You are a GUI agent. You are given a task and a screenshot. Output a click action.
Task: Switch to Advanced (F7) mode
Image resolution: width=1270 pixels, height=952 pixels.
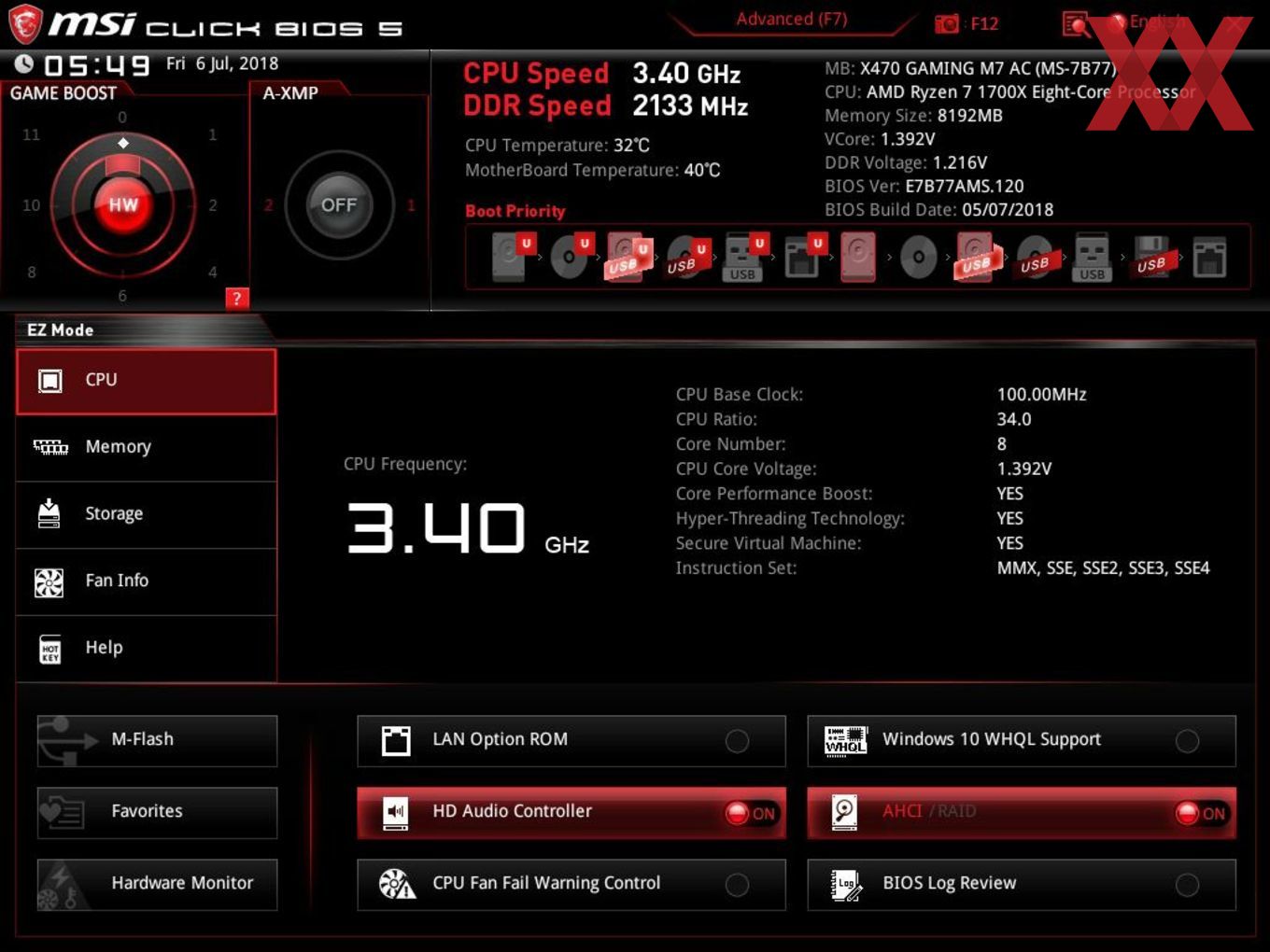coord(791,19)
